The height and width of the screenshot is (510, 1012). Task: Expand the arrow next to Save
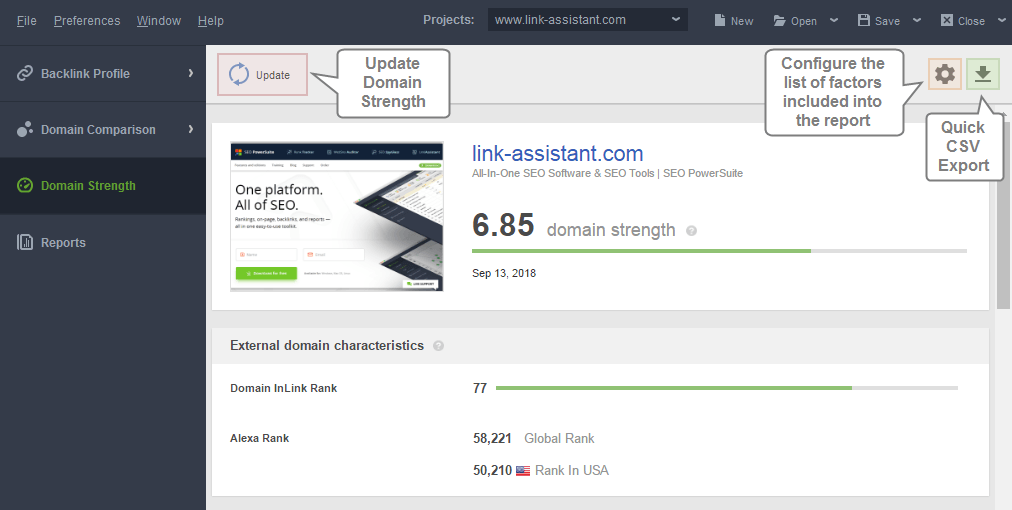916,20
